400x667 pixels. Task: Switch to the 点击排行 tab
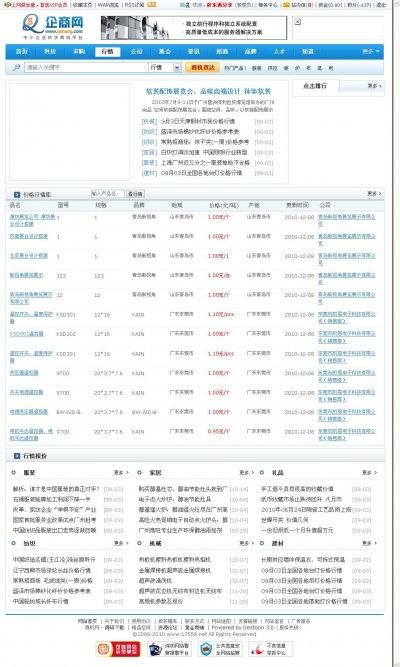(315, 86)
